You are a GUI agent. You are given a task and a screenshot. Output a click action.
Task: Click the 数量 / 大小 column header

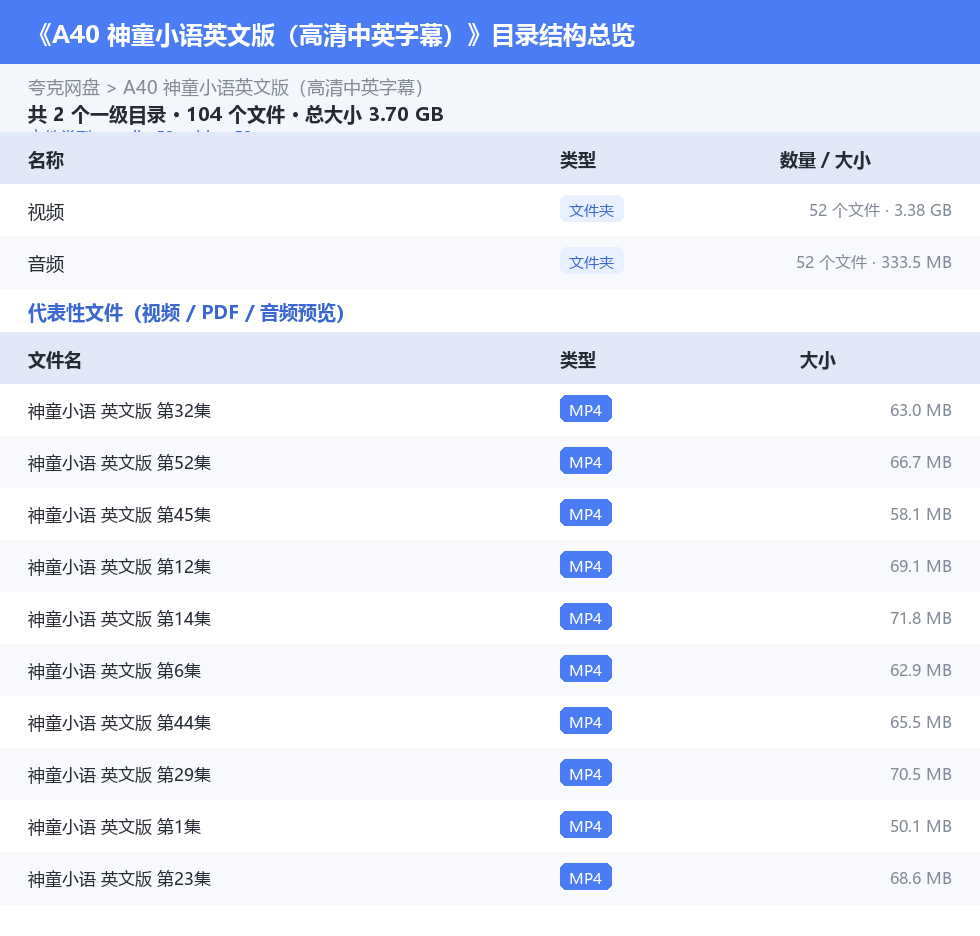(824, 160)
